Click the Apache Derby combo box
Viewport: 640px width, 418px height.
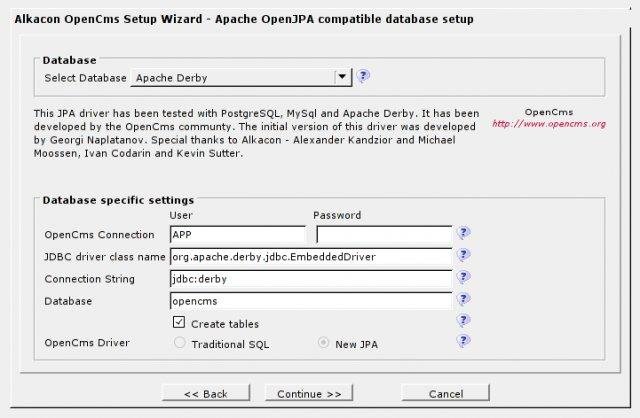(x=241, y=78)
